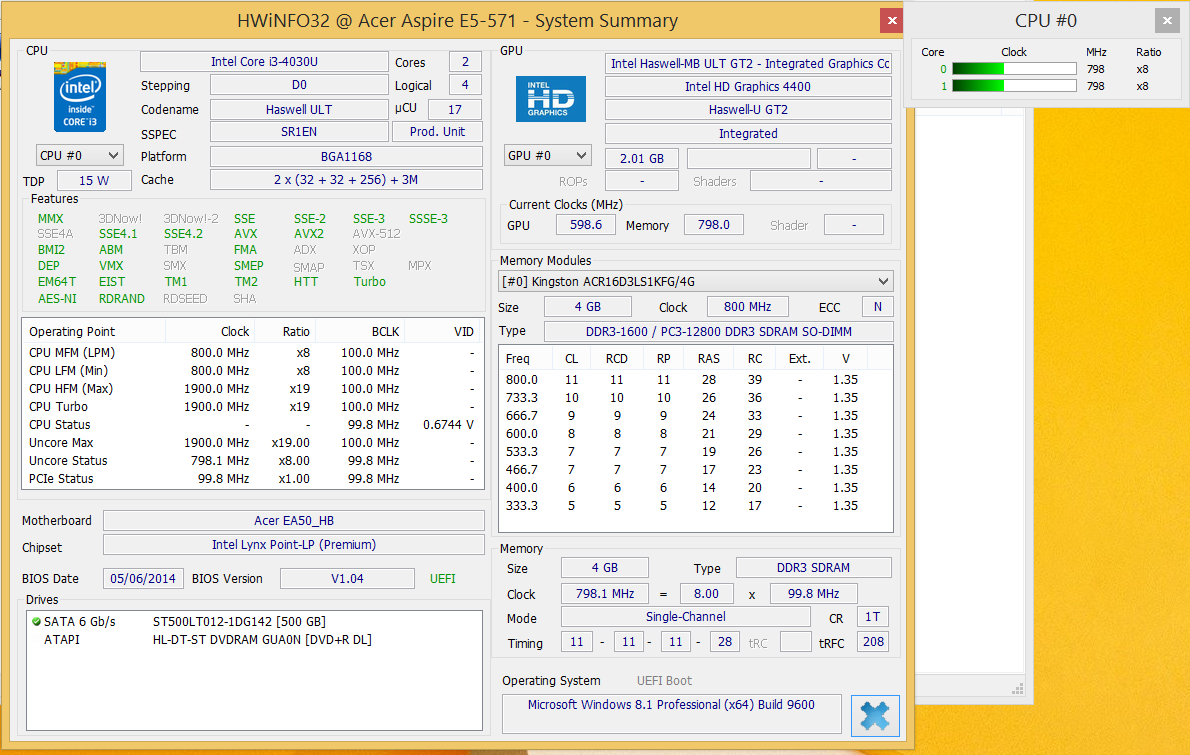Click the Prod. Unit button

tap(437, 131)
